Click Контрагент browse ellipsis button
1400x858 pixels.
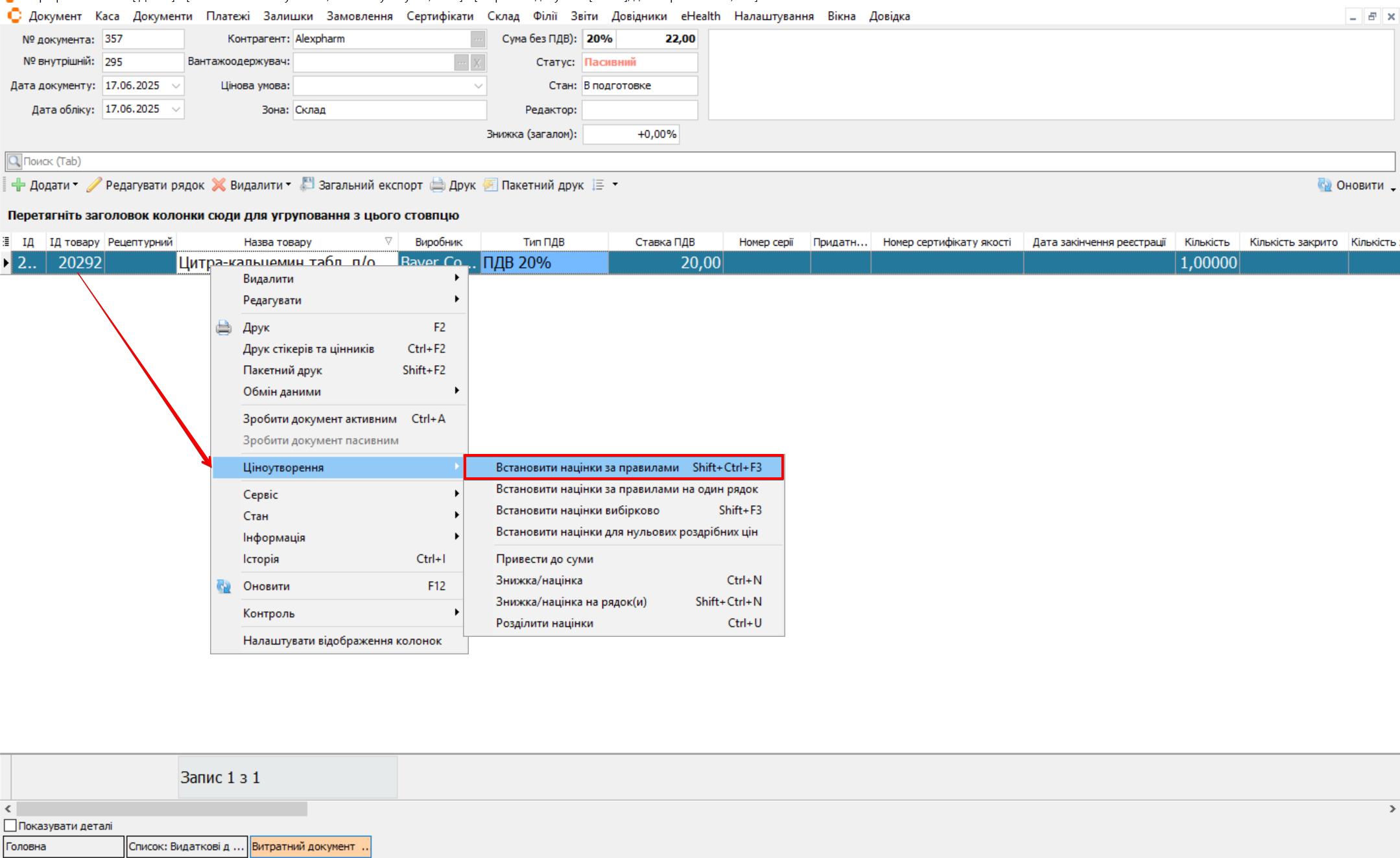coord(477,39)
